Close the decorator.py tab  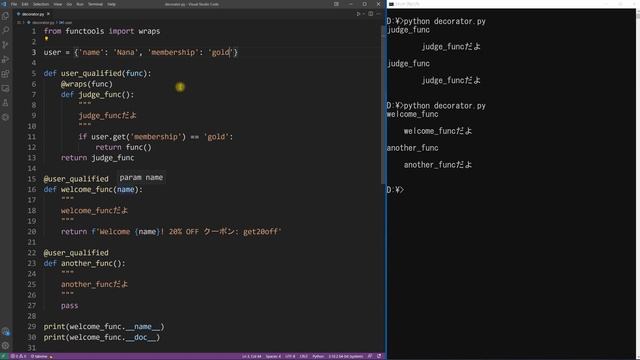point(48,14)
